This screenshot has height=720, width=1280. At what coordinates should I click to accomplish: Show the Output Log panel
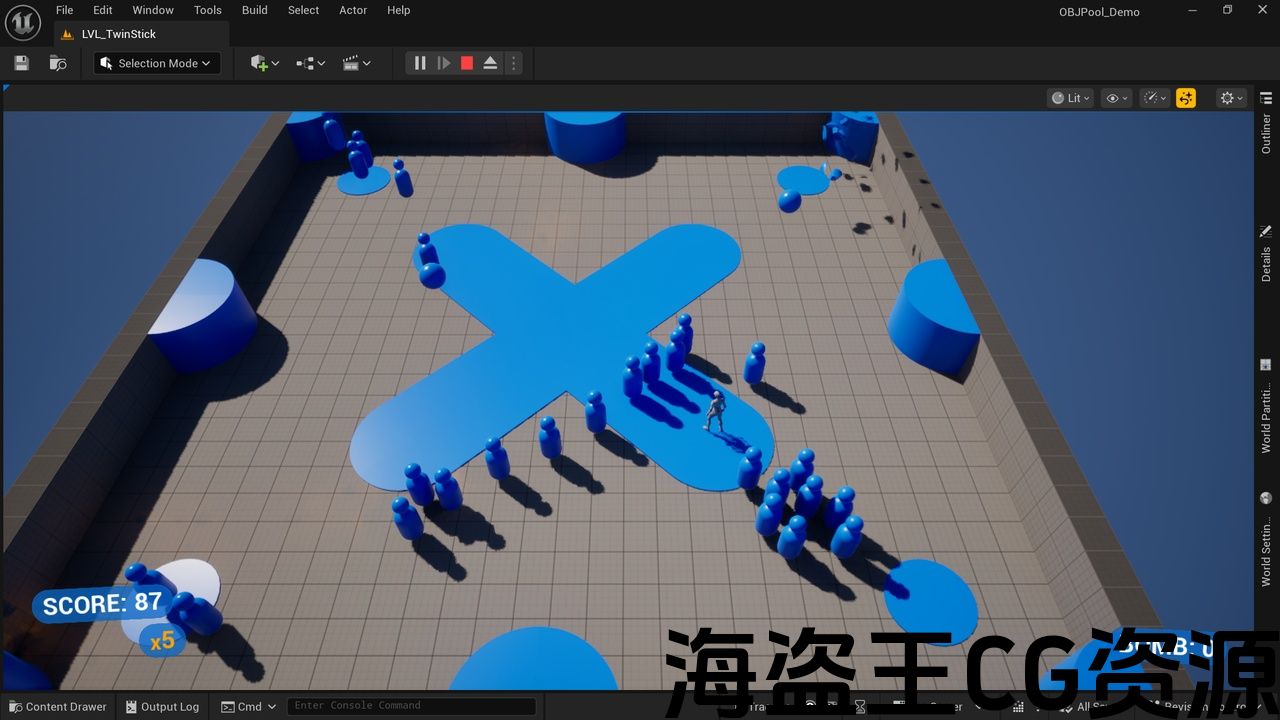point(162,706)
